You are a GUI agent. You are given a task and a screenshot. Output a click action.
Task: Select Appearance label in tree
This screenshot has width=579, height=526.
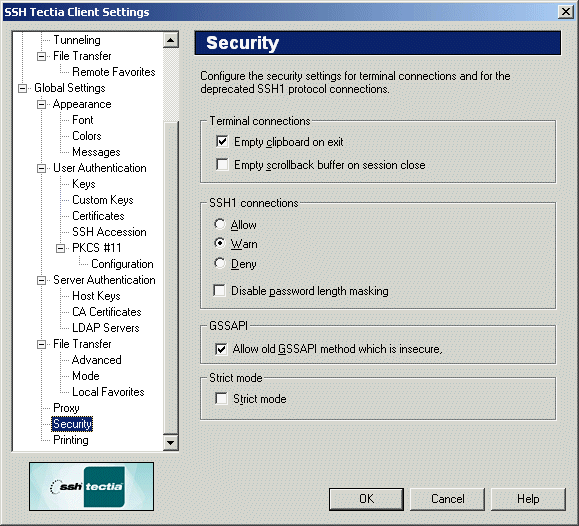82,104
